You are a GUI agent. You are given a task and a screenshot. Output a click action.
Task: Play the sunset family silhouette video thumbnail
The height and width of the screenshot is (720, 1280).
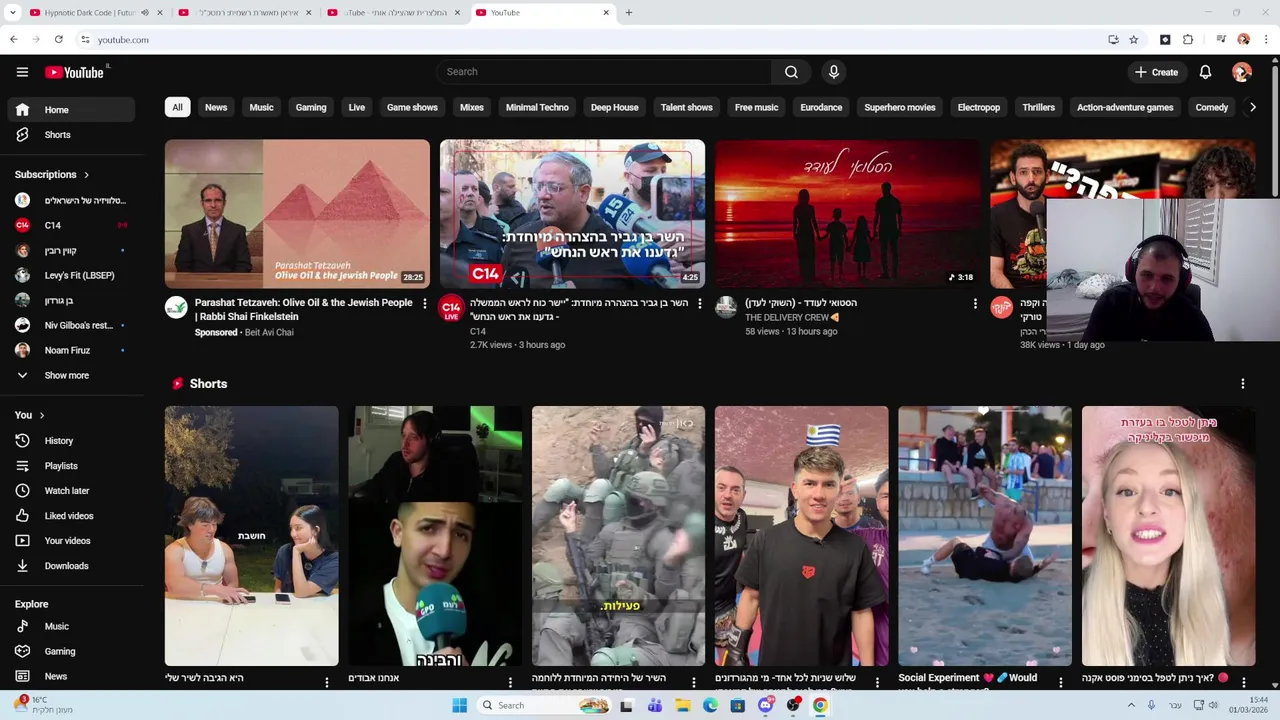pyautogui.click(x=848, y=214)
